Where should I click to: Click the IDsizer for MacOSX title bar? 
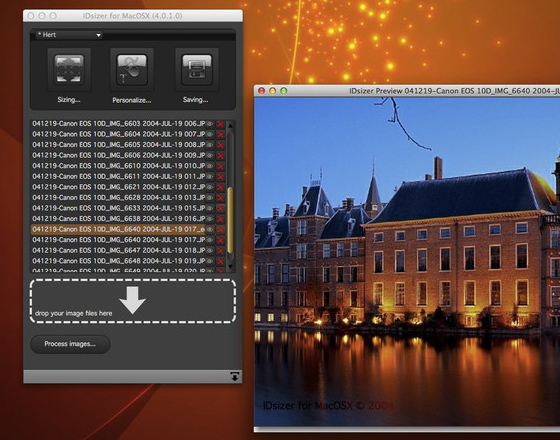[x=132, y=16]
